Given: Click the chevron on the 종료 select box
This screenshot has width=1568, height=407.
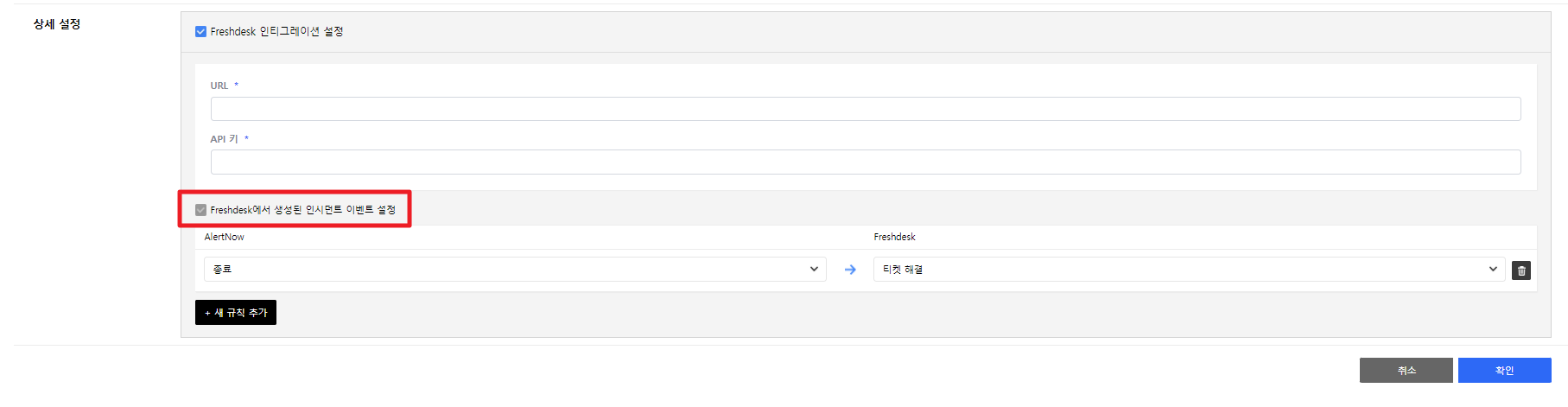Looking at the screenshot, I should 814,270.
